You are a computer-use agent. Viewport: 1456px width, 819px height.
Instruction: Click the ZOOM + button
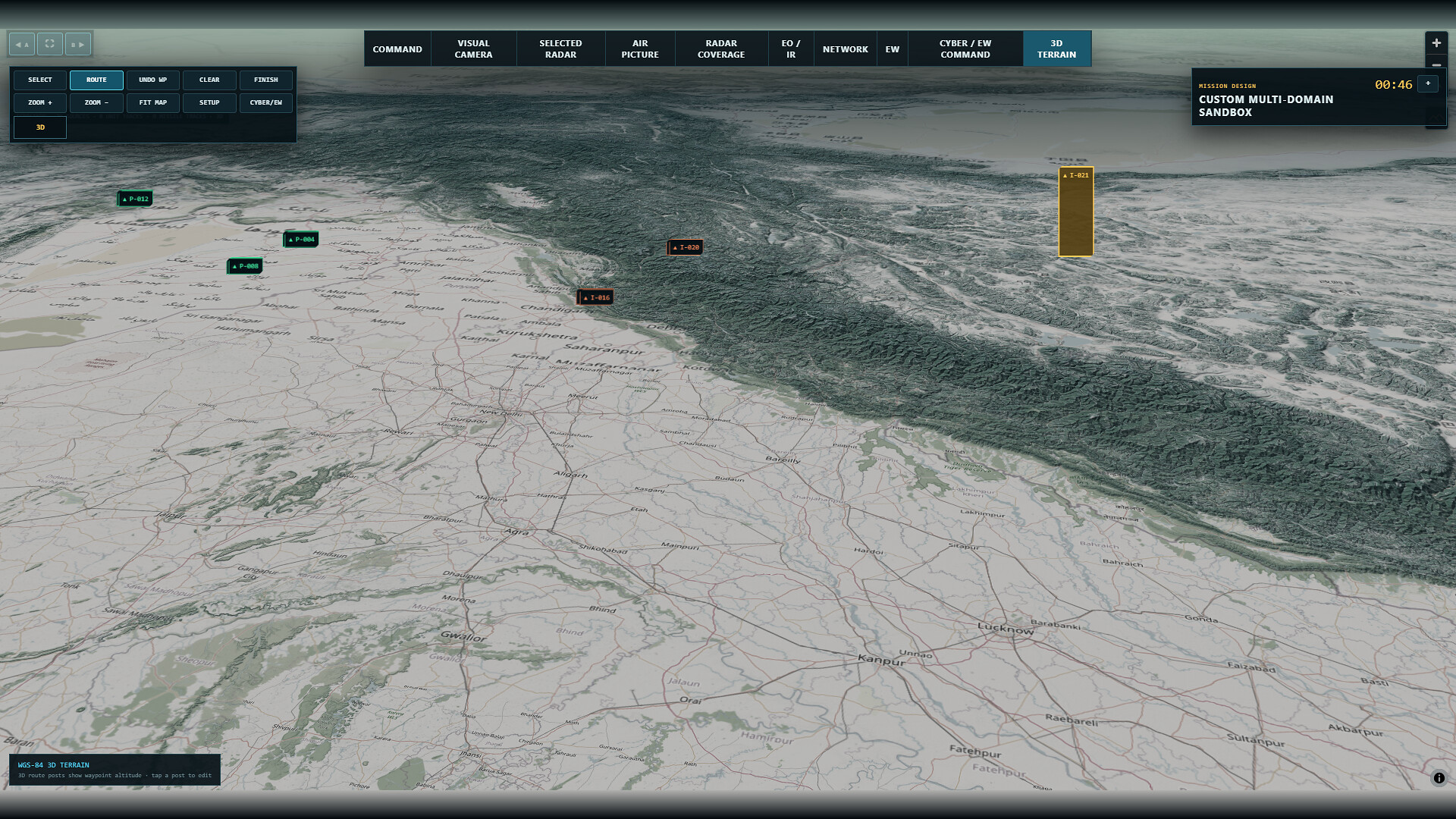40,102
